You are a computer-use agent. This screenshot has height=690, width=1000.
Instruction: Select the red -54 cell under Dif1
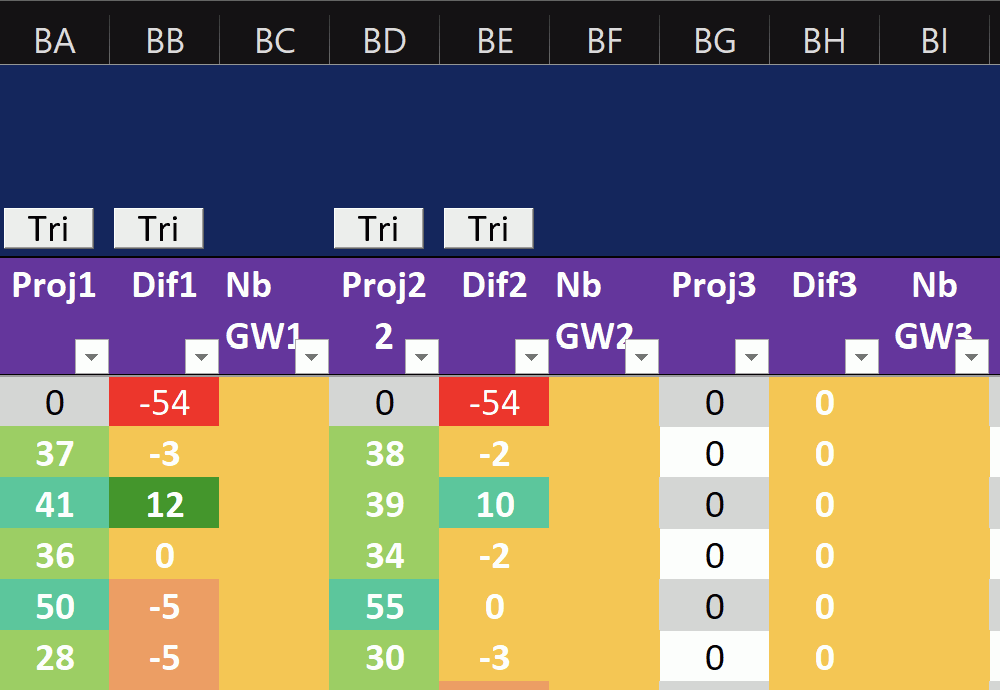pyautogui.click(x=164, y=402)
